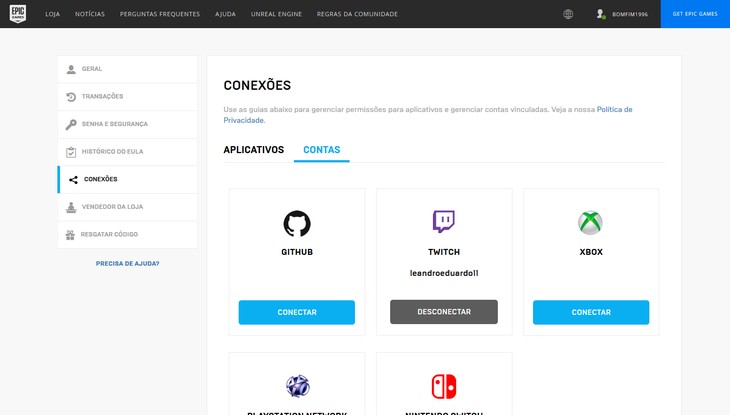730x415 pixels.
Task: Go to Transações section
Action: [128, 97]
